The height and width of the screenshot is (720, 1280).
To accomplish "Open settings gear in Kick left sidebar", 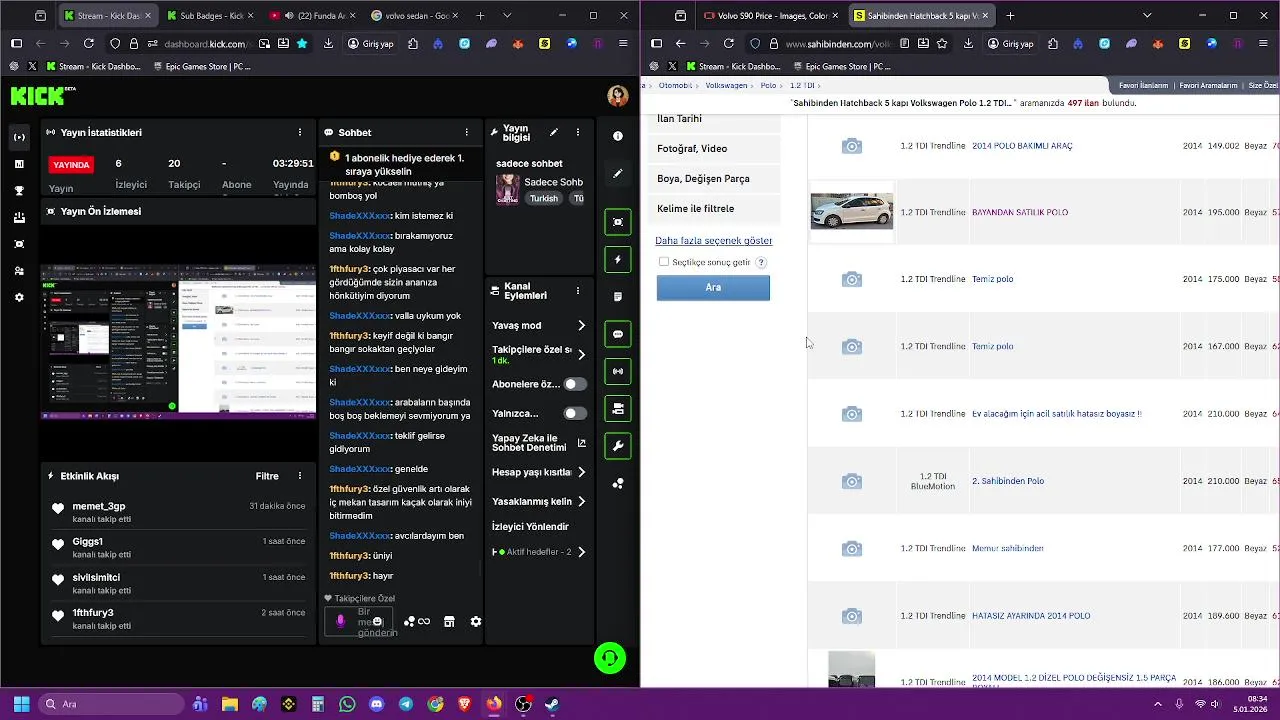I will pyautogui.click(x=19, y=297).
